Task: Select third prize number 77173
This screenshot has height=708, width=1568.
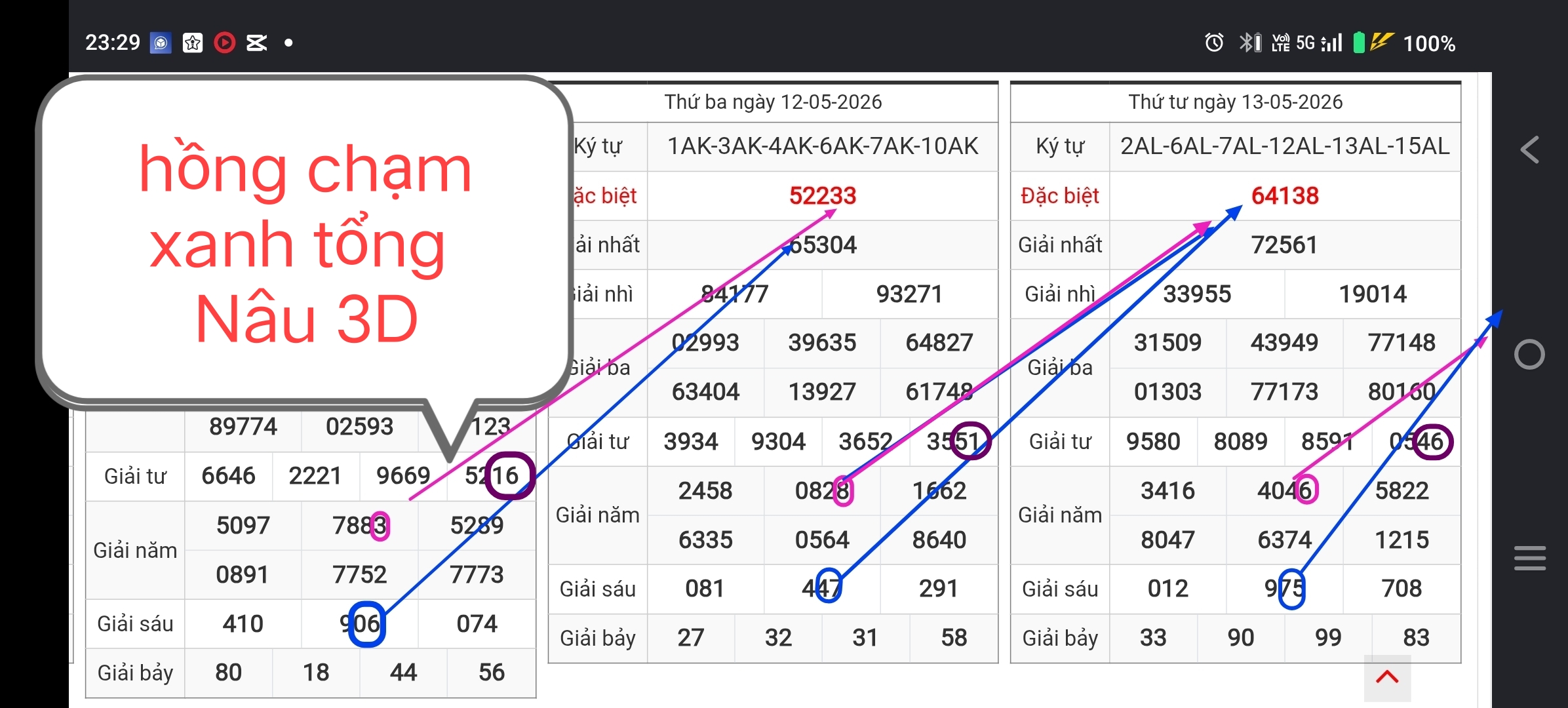Action: [x=1284, y=391]
